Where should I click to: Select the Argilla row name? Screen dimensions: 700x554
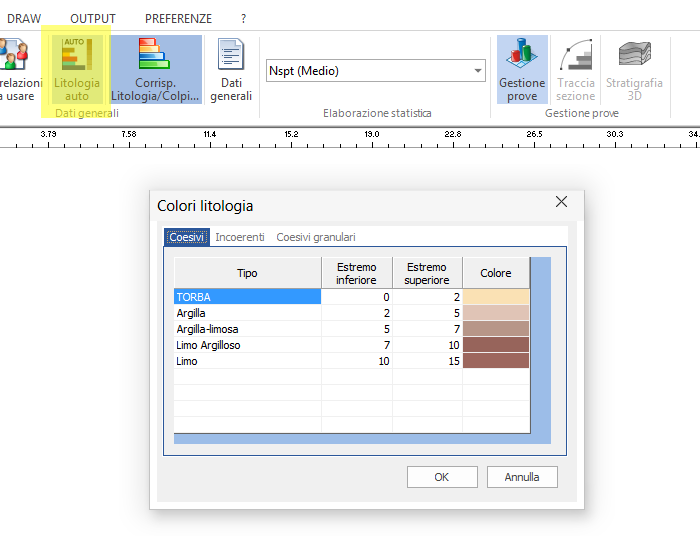247,313
